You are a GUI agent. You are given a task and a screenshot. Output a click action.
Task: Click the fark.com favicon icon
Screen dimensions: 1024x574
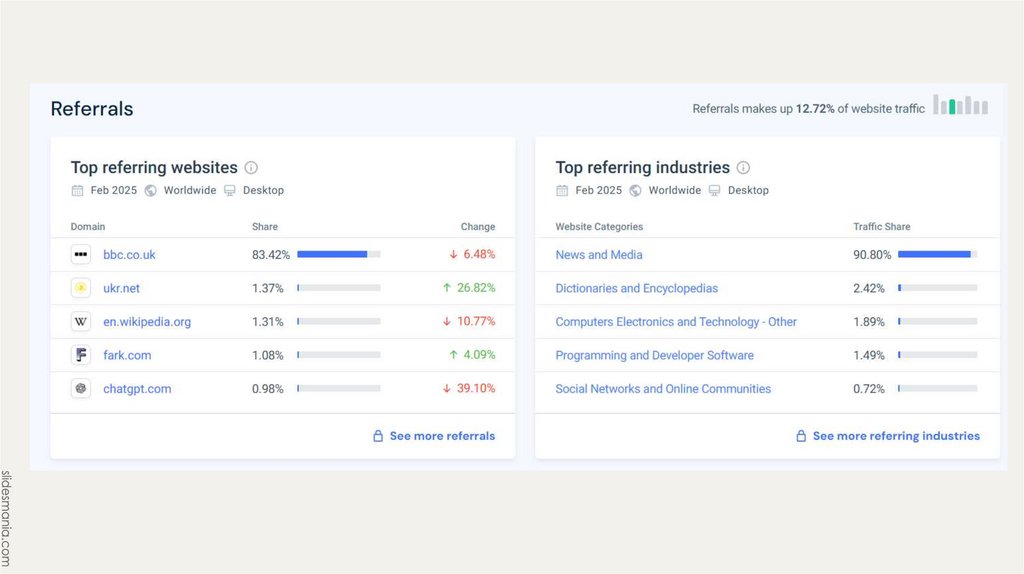pos(81,355)
